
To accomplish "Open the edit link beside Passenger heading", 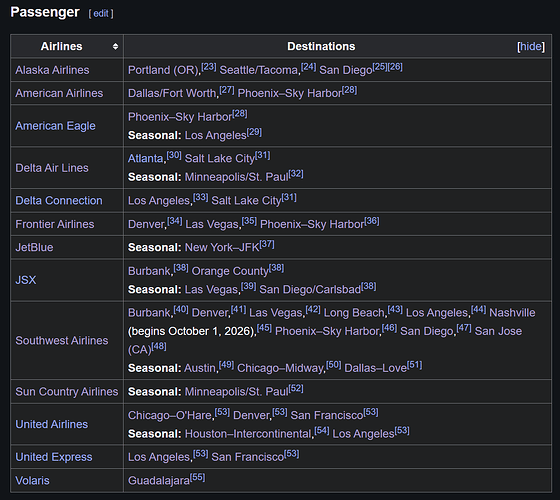I will point(101,14).
